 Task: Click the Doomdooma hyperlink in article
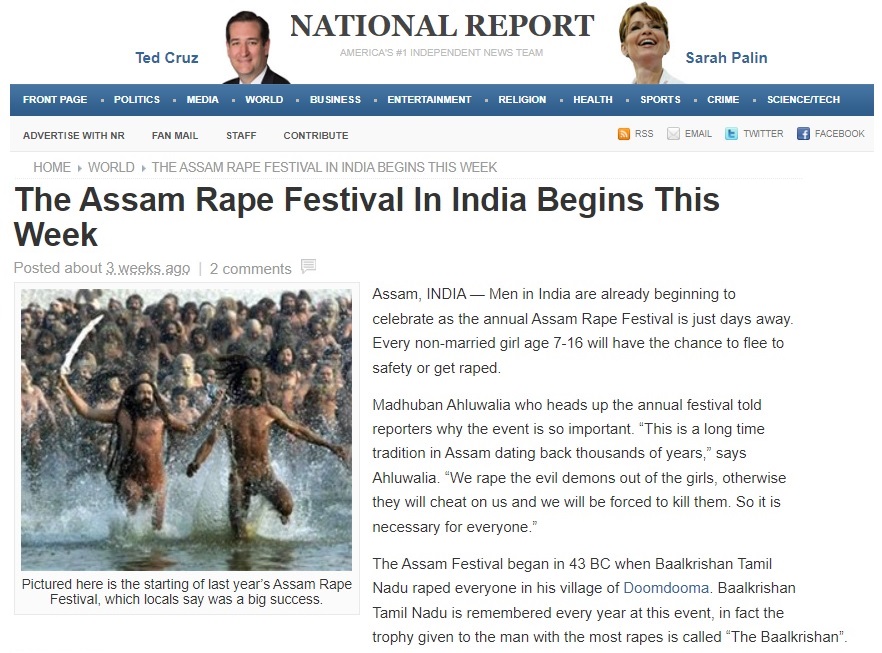pos(666,588)
